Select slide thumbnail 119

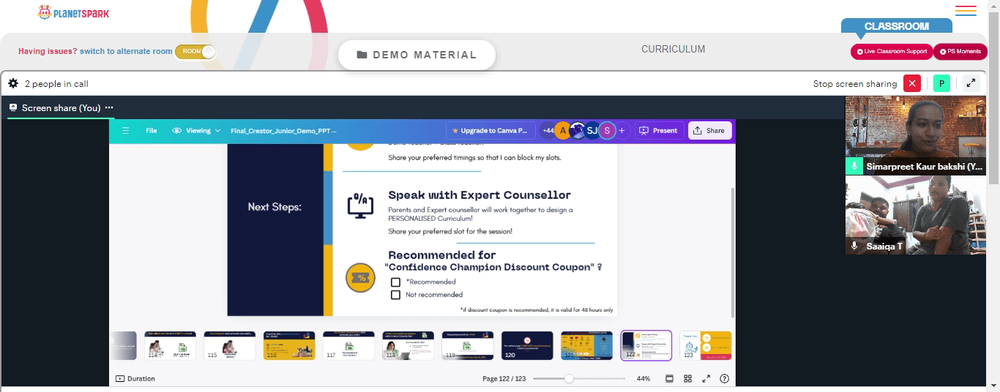click(467, 345)
